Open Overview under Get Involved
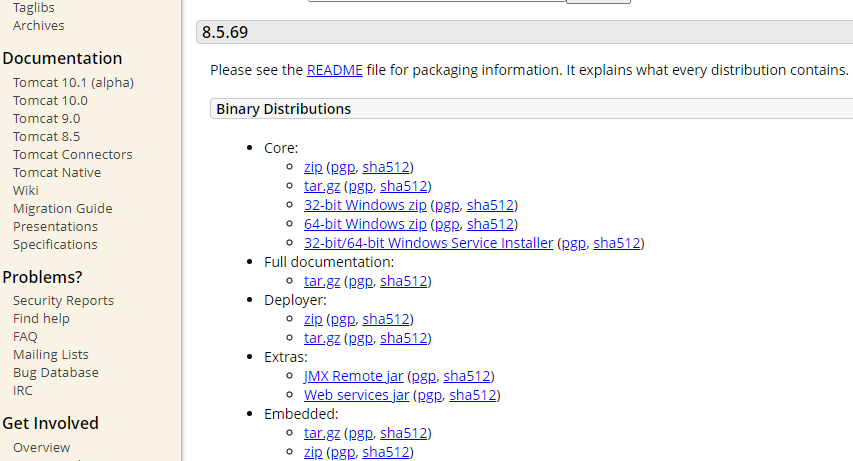 [41, 447]
